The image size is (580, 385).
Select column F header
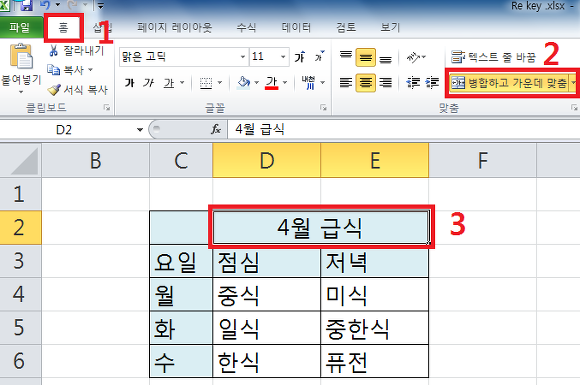(482, 161)
